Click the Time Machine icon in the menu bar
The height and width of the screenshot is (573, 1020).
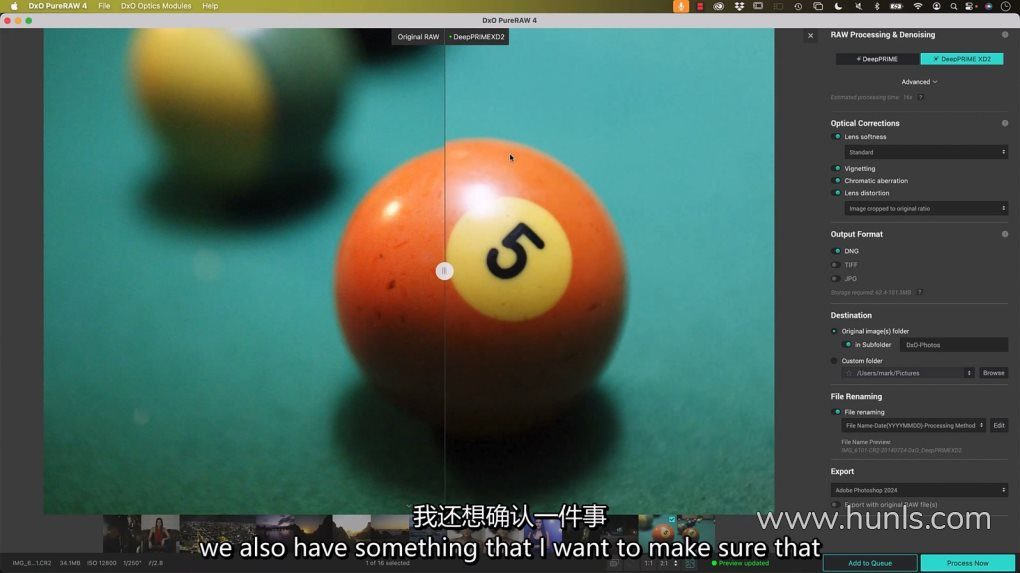[x=798, y=6]
